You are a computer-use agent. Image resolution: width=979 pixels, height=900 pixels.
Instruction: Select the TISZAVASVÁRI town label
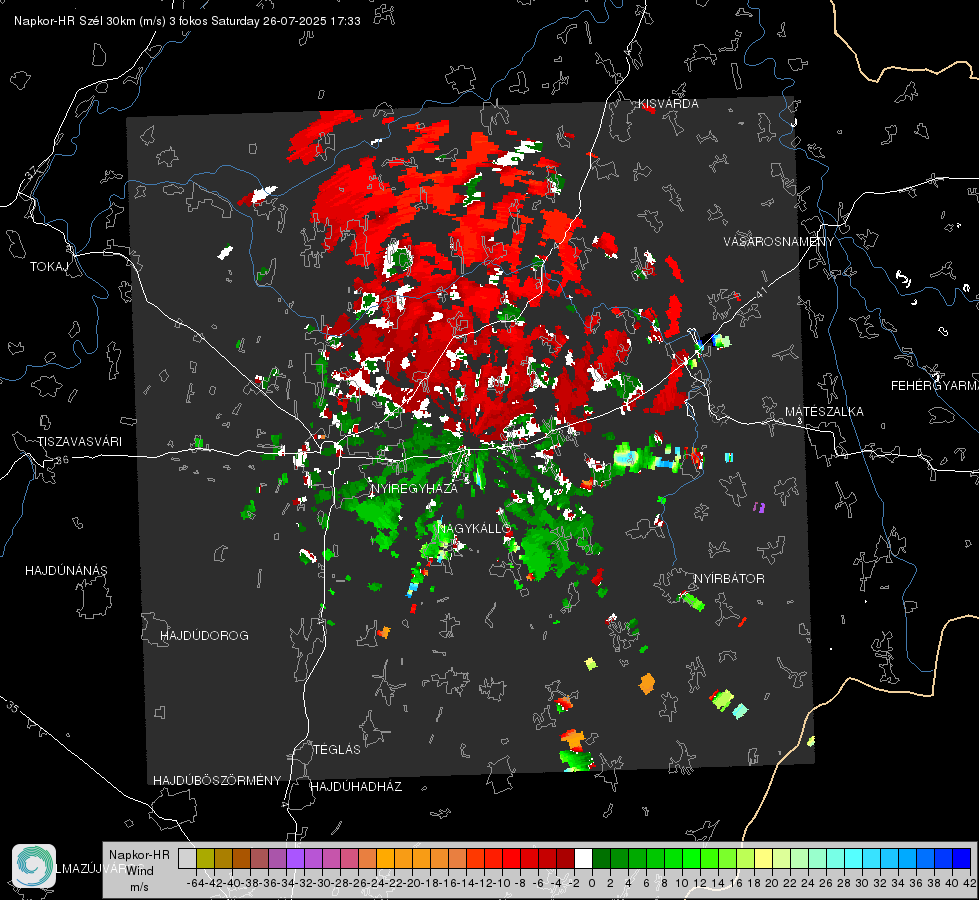[79, 442]
